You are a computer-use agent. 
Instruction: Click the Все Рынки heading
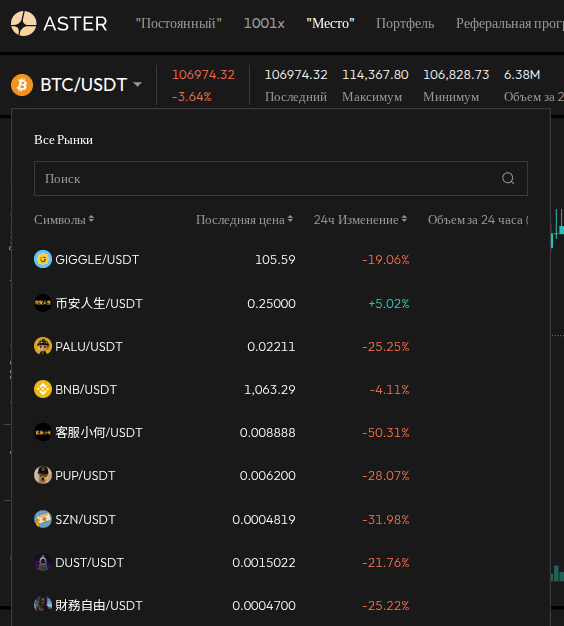(63, 140)
